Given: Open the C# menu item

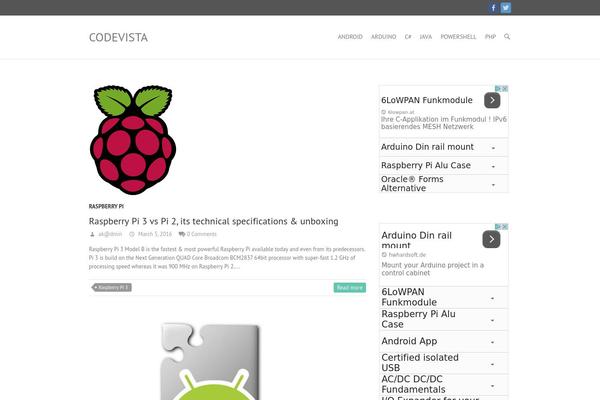Looking at the screenshot, I should 408,37.
